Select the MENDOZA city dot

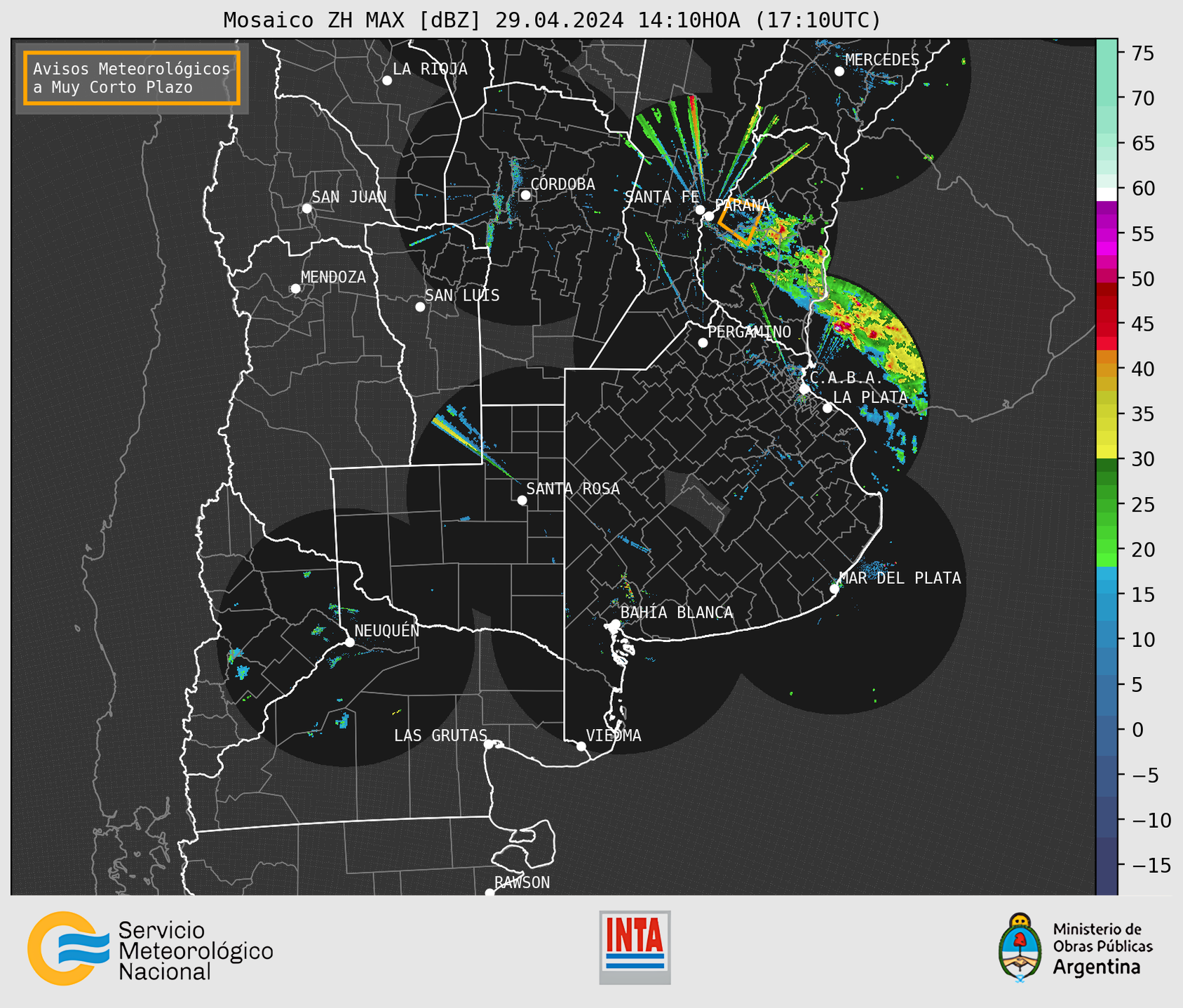pos(295,289)
